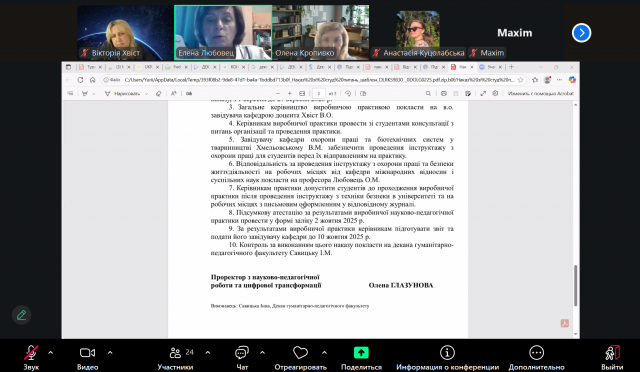Click the browser back arrow
Viewport: 640px width, 372px height.
(68, 80)
